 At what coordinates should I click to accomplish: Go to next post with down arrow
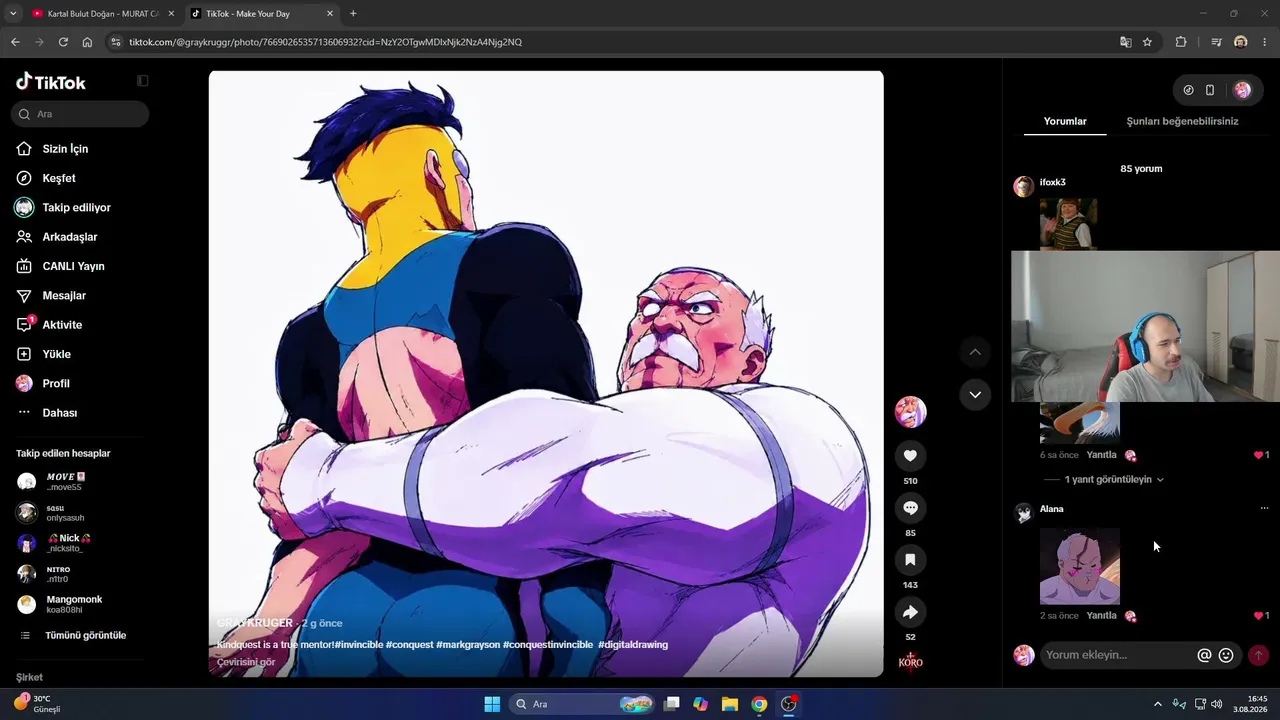tap(975, 394)
